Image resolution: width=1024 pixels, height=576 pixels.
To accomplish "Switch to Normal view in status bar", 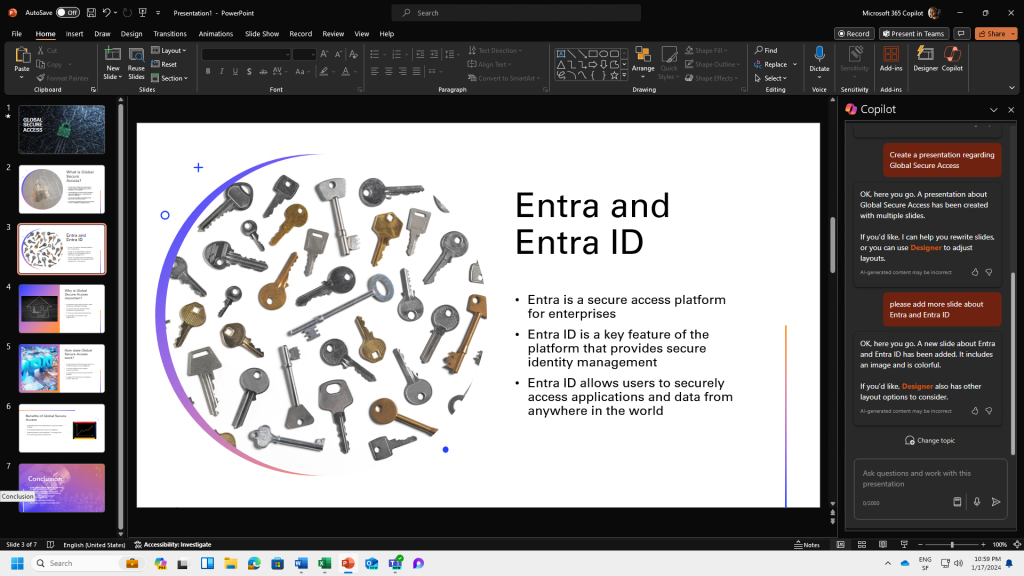I will 840,544.
